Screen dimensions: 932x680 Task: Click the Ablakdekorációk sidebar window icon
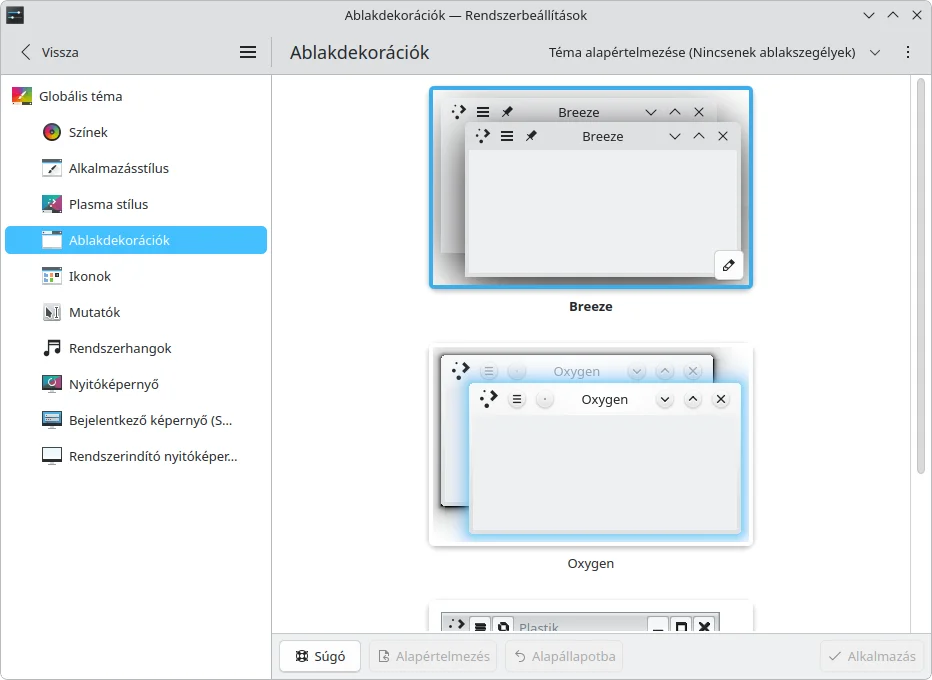pos(52,240)
